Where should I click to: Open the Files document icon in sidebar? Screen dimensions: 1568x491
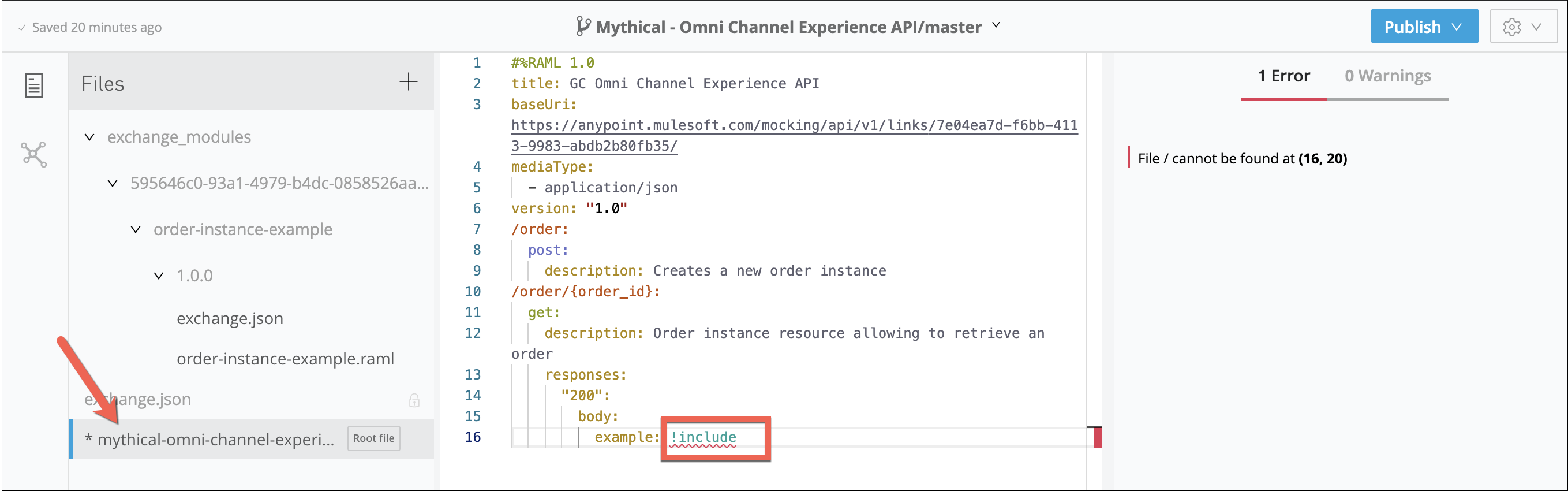click(x=34, y=85)
